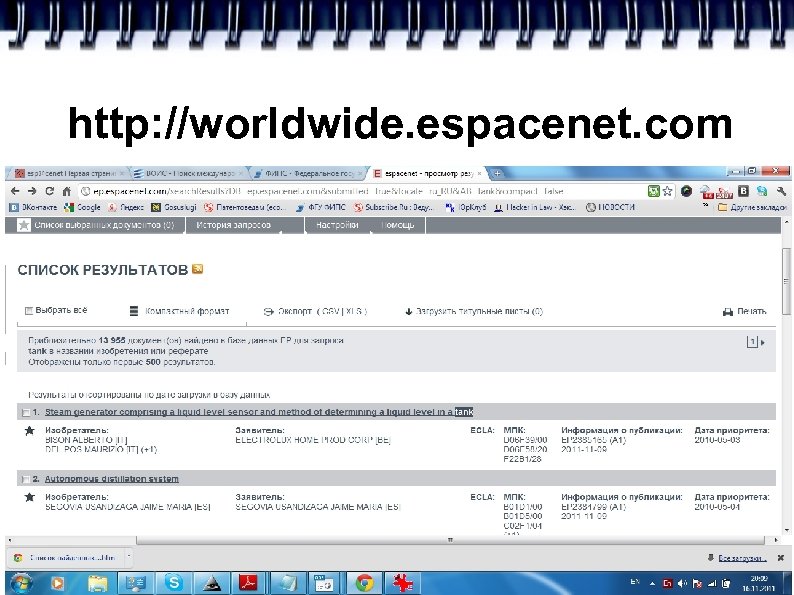Open the media player taskbar icon

click(57, 583)
